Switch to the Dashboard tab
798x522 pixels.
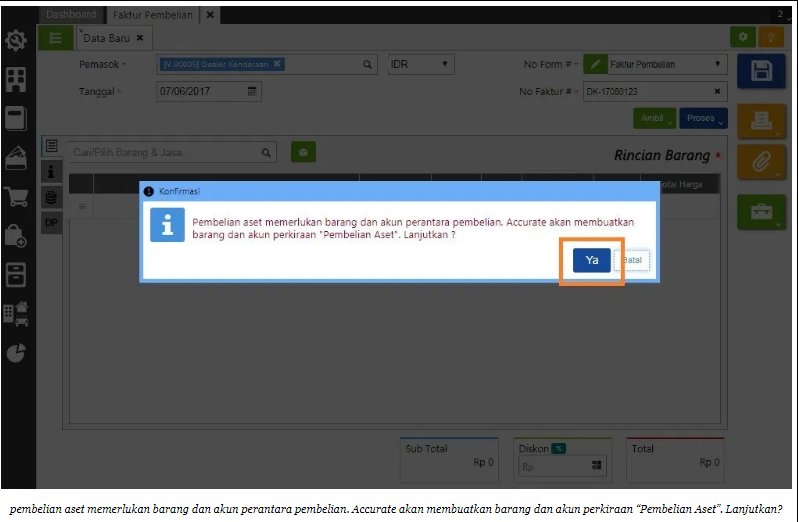[x=71, y=14]
